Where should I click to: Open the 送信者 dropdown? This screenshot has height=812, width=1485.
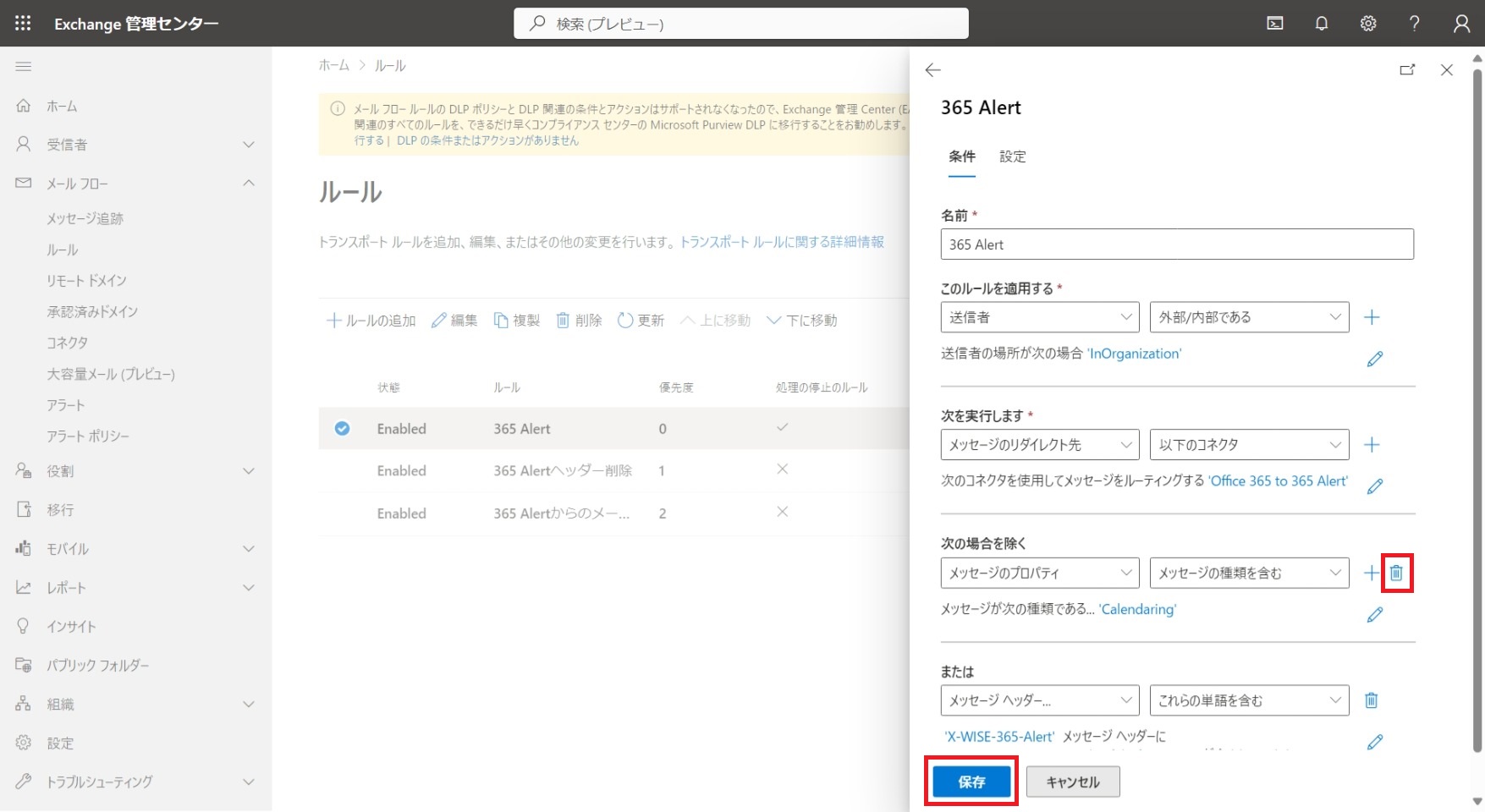(1039, 317)
